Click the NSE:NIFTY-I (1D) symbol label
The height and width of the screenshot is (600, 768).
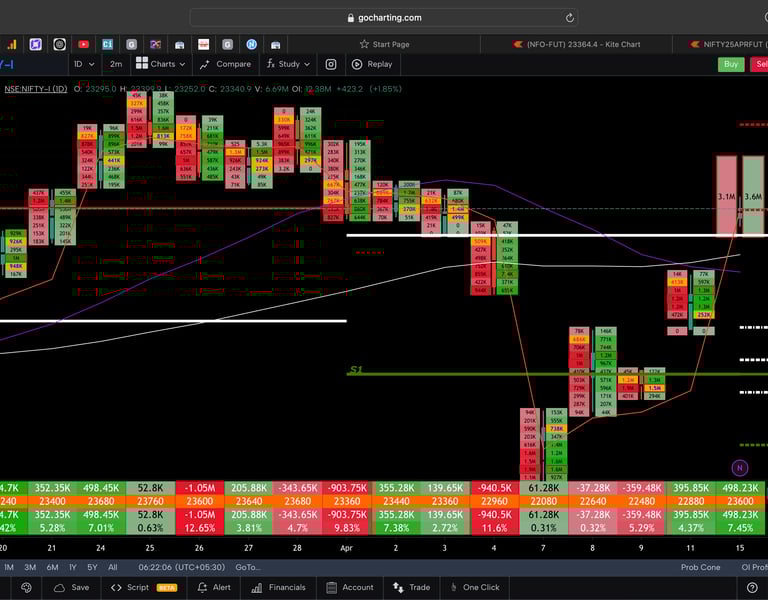pos(36,89)
